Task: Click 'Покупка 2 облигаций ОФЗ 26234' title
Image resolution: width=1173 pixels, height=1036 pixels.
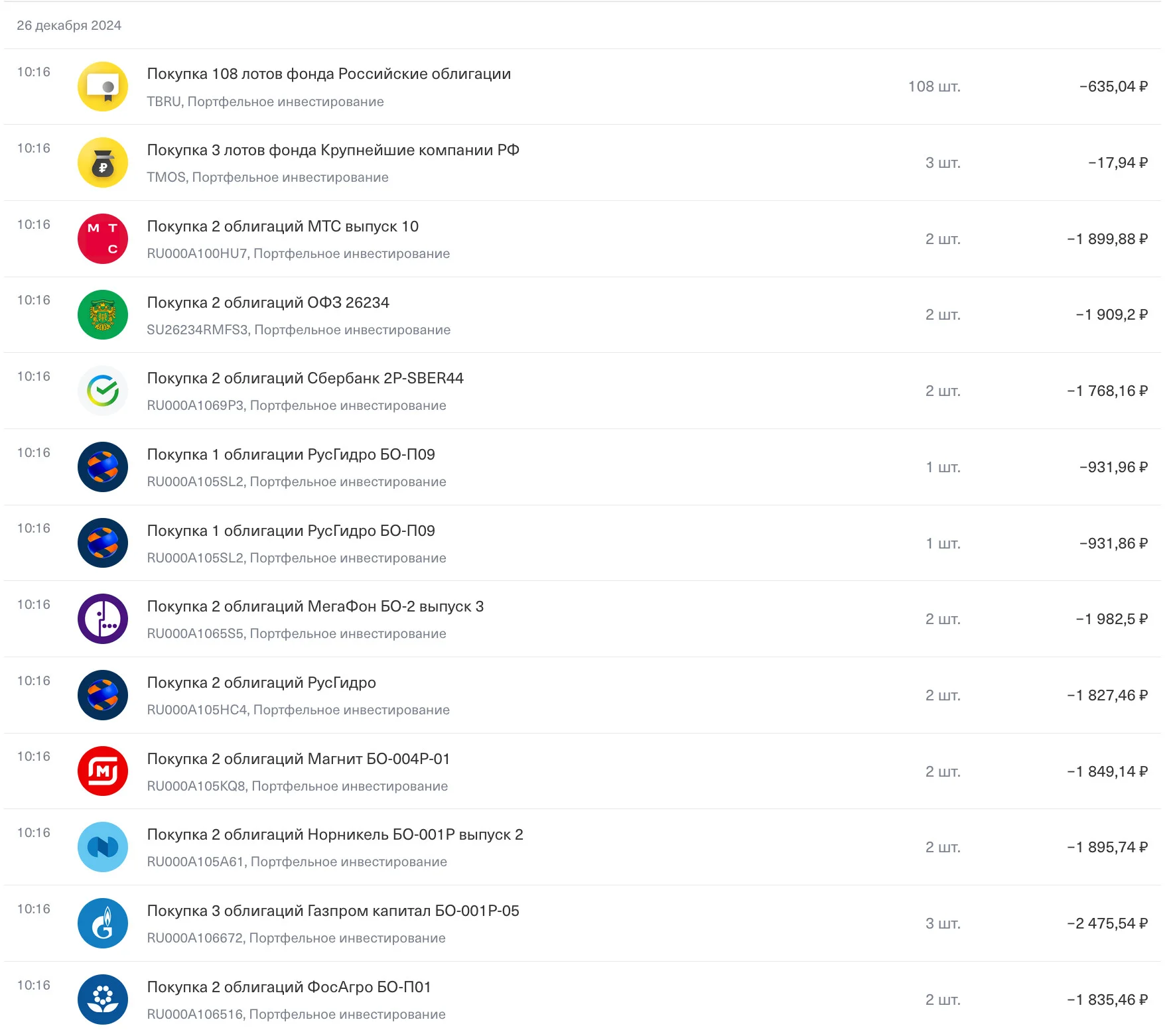Action: pyautogui.click(x=268, y=302)
